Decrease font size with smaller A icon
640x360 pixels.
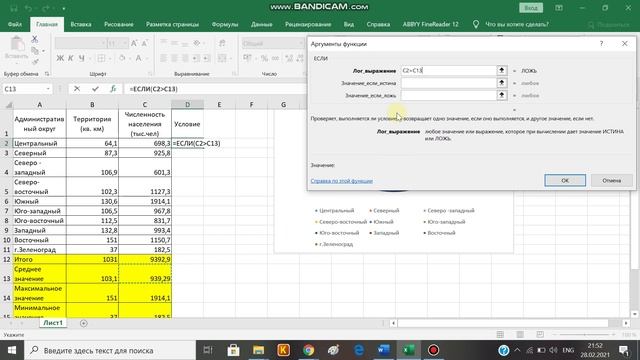coord(144,43)
